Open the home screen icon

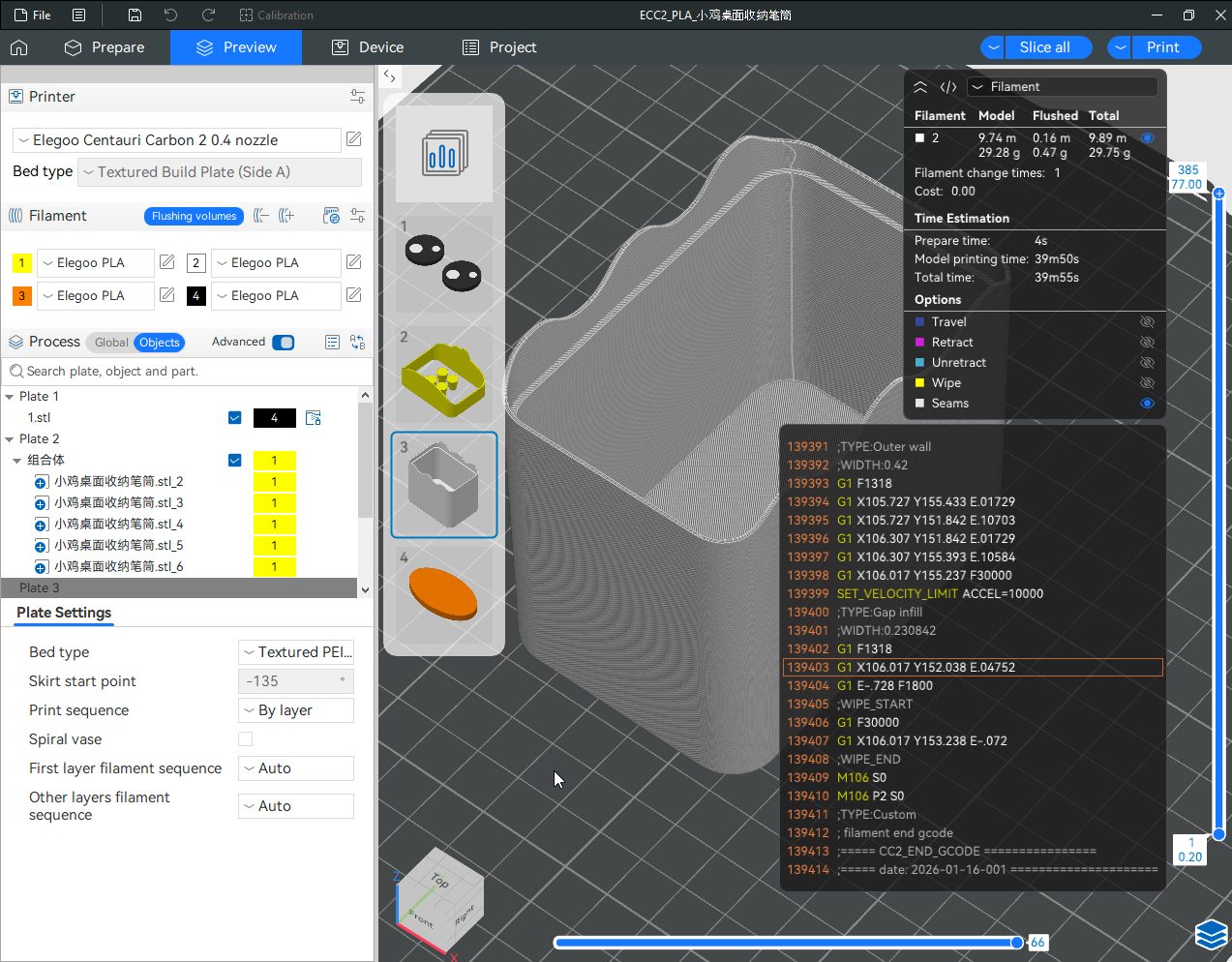click(x=18, y=47)
